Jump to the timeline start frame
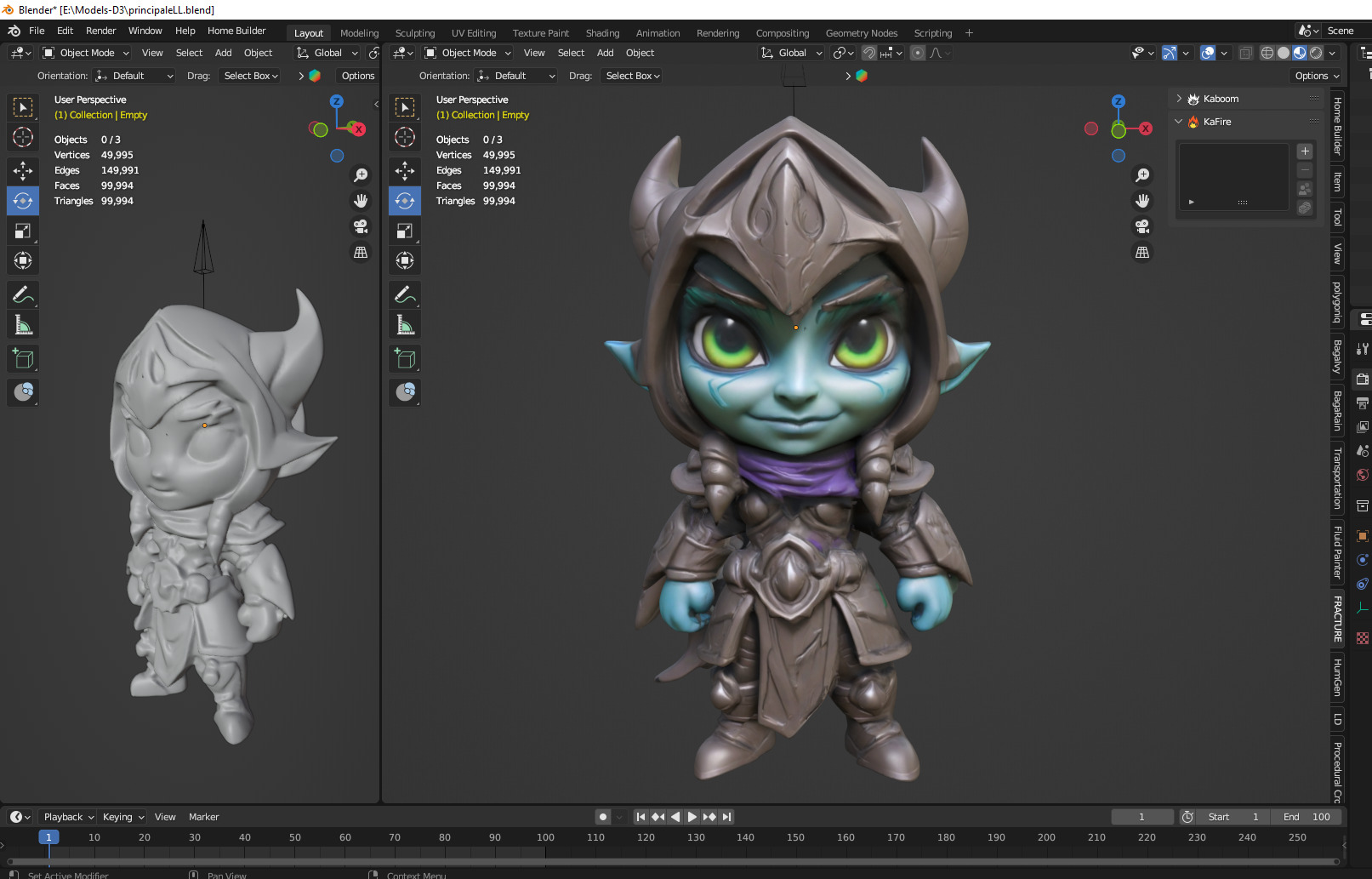 pyautogui.click(x=640, y=817)
